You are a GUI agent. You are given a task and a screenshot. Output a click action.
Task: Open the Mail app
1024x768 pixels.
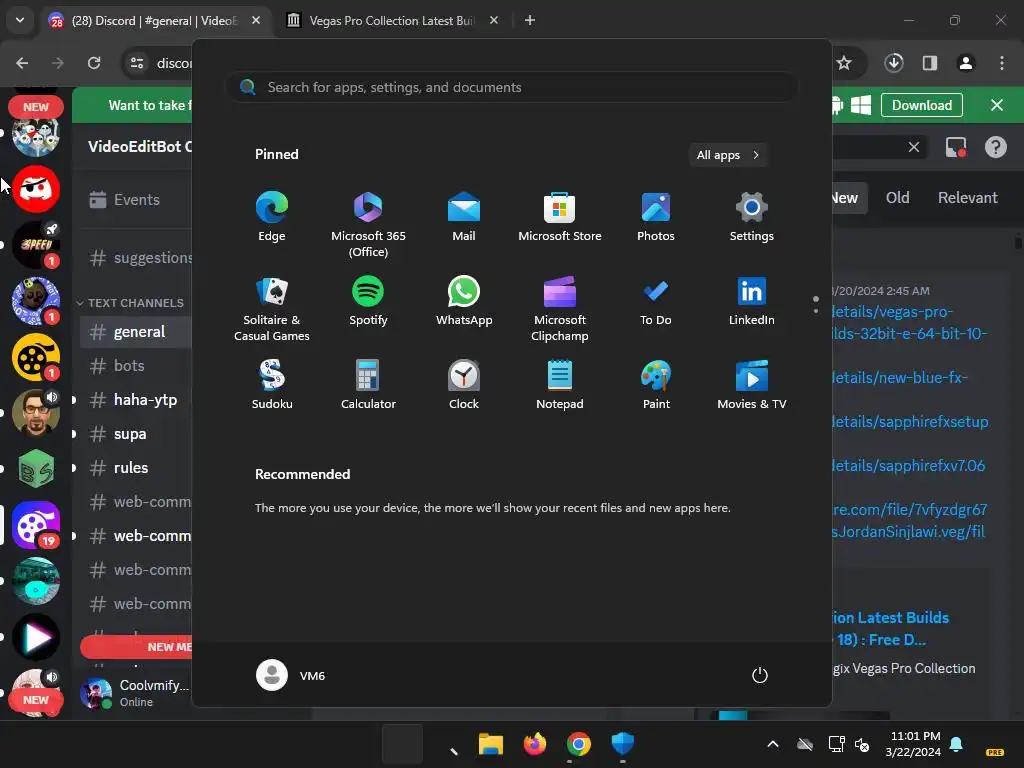[x=464, y=217]
